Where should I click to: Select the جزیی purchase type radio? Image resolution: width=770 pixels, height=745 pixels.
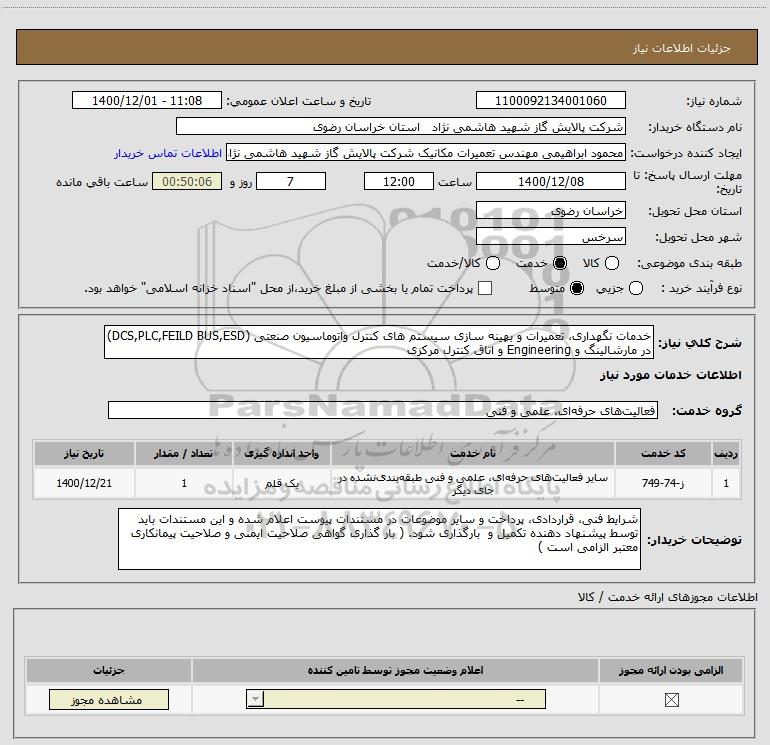[636, 288]
